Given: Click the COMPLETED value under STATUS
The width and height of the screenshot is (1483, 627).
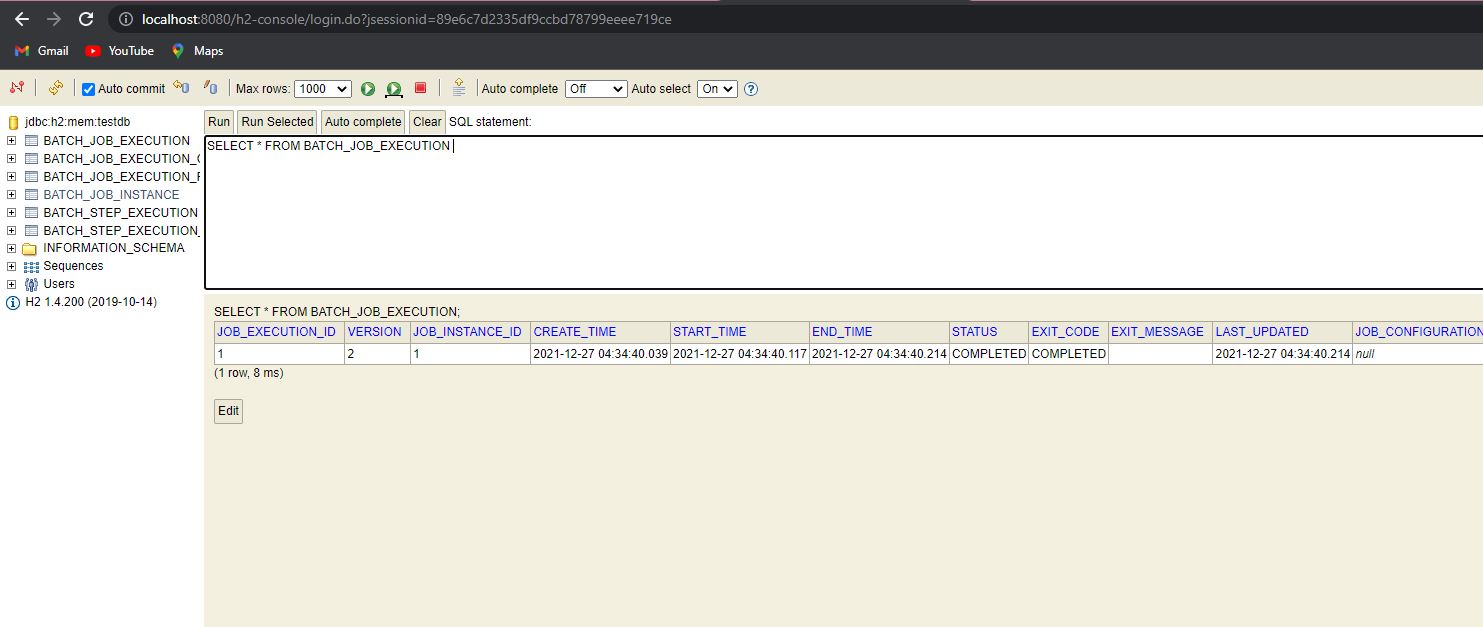Looking at the screenshot, I should (x=989, y=354).
